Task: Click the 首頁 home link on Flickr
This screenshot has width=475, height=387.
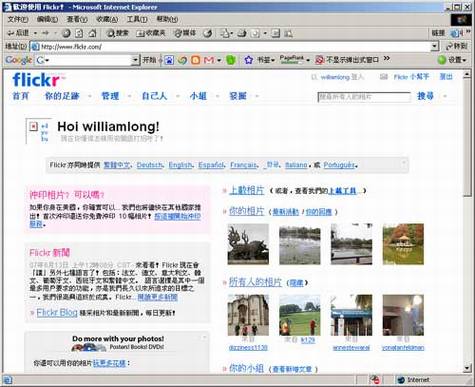Action: pos(21,96)
